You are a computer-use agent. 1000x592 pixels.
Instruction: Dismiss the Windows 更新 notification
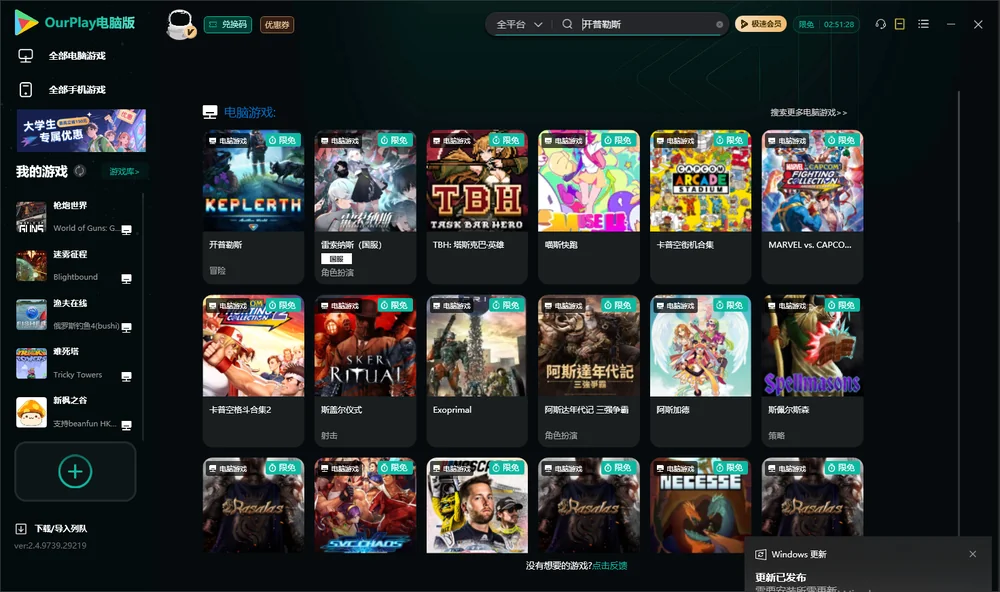coord(973,554)
